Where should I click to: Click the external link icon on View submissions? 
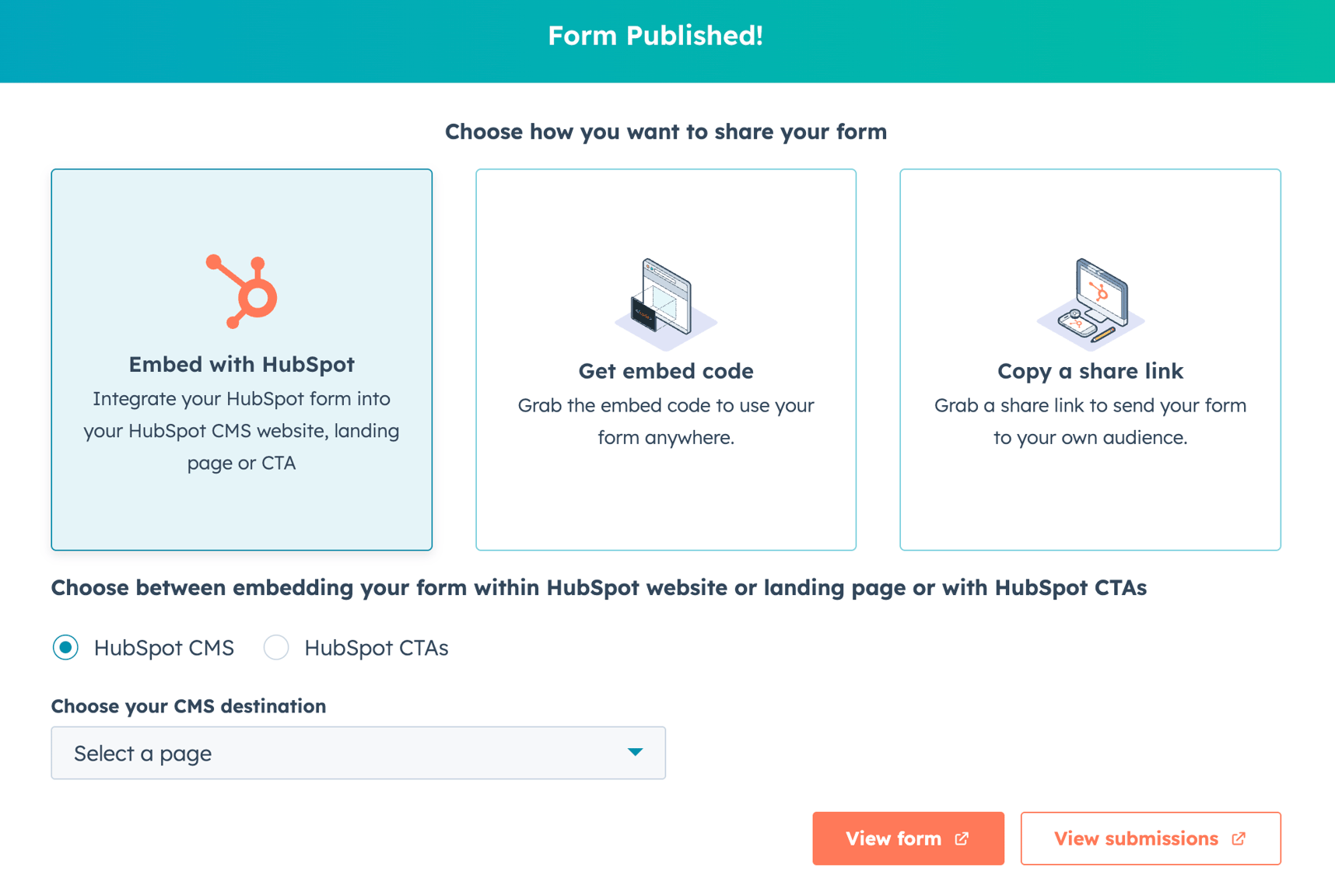(x=1239, y=838)
